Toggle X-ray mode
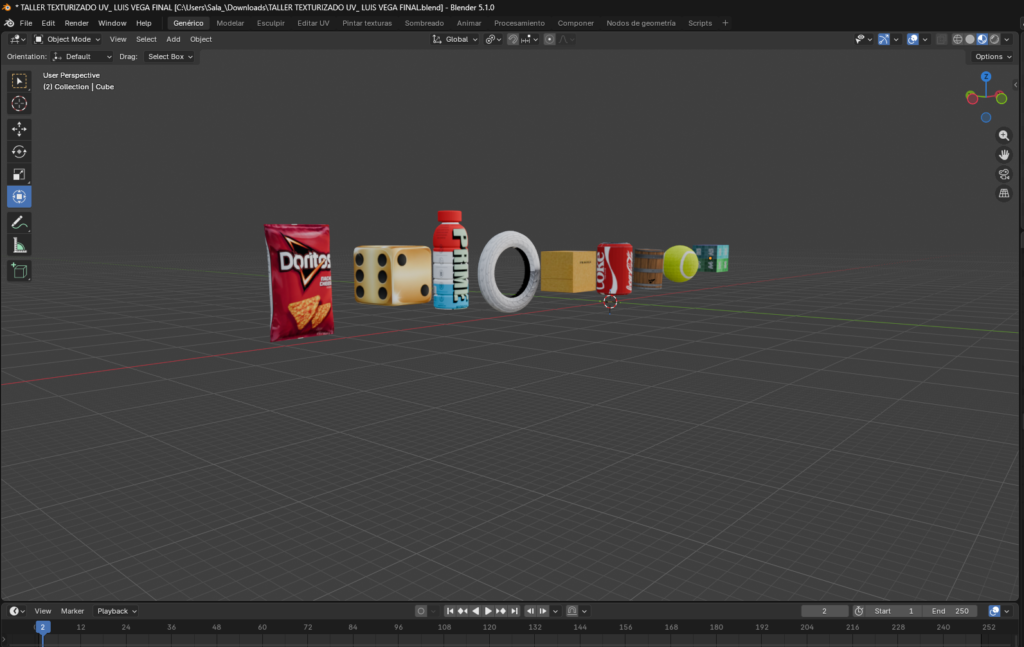 click(940, 39)
